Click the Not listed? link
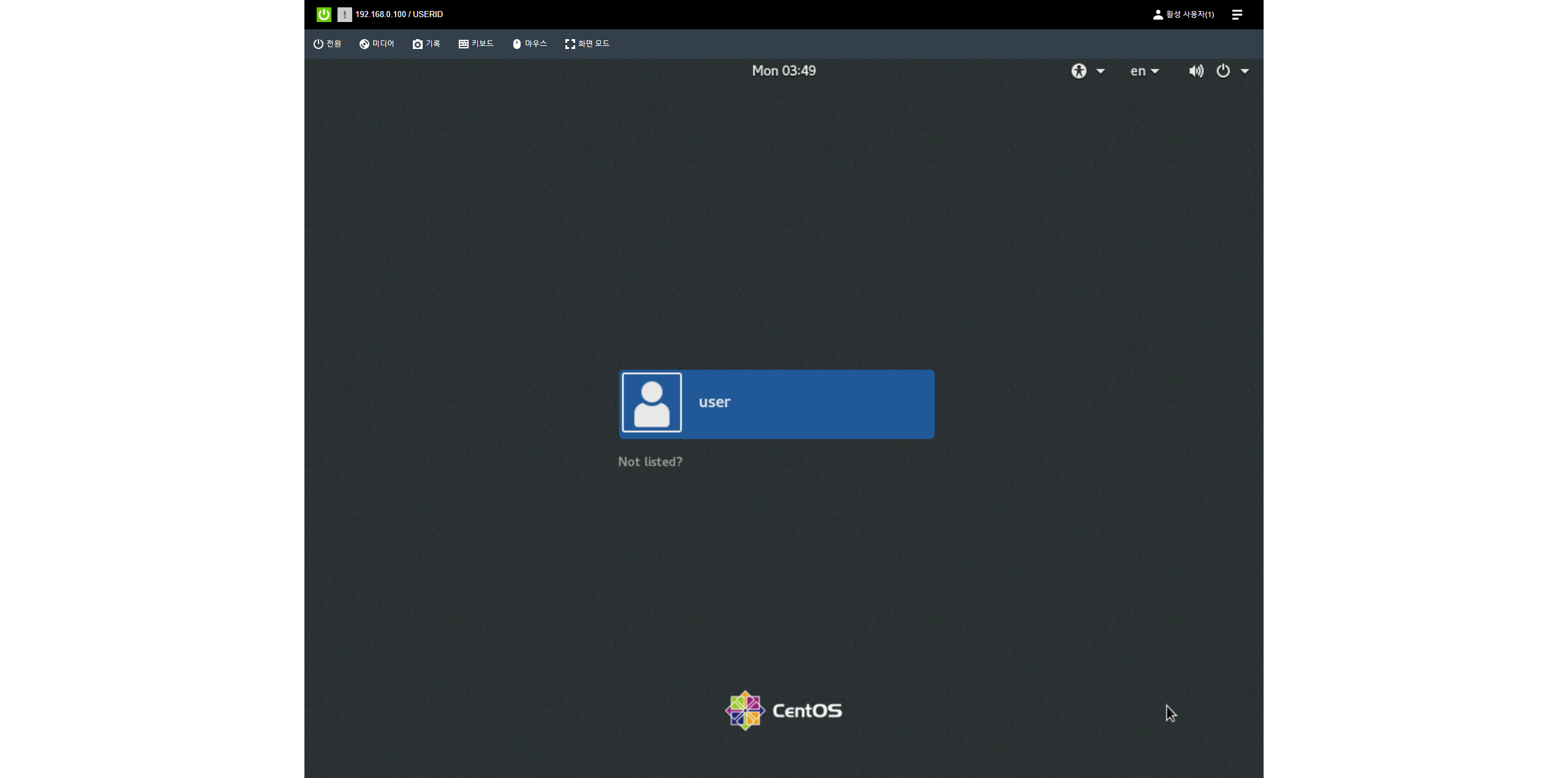This screenshot has width=1568, height=778. (x=650, y=462)
